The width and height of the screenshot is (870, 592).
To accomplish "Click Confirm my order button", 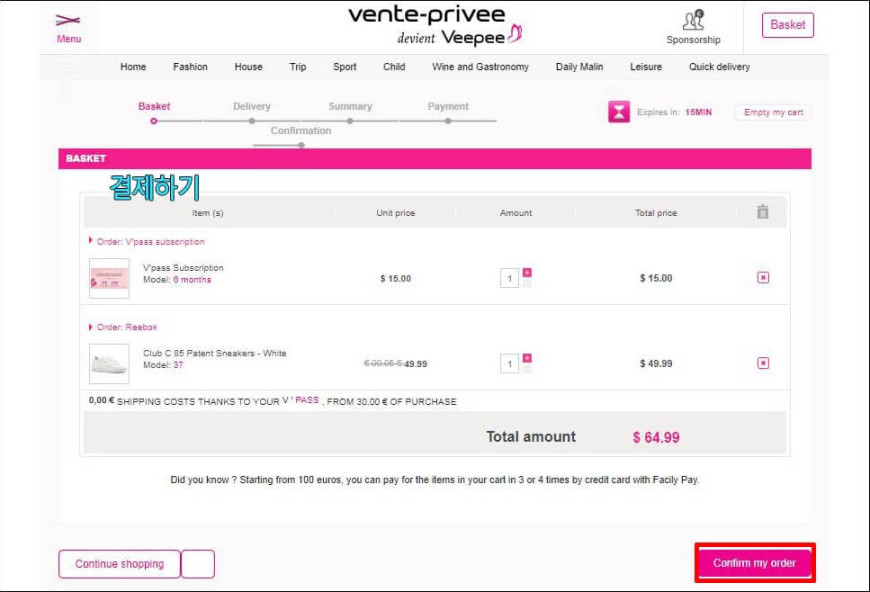I will click(755, 563).
